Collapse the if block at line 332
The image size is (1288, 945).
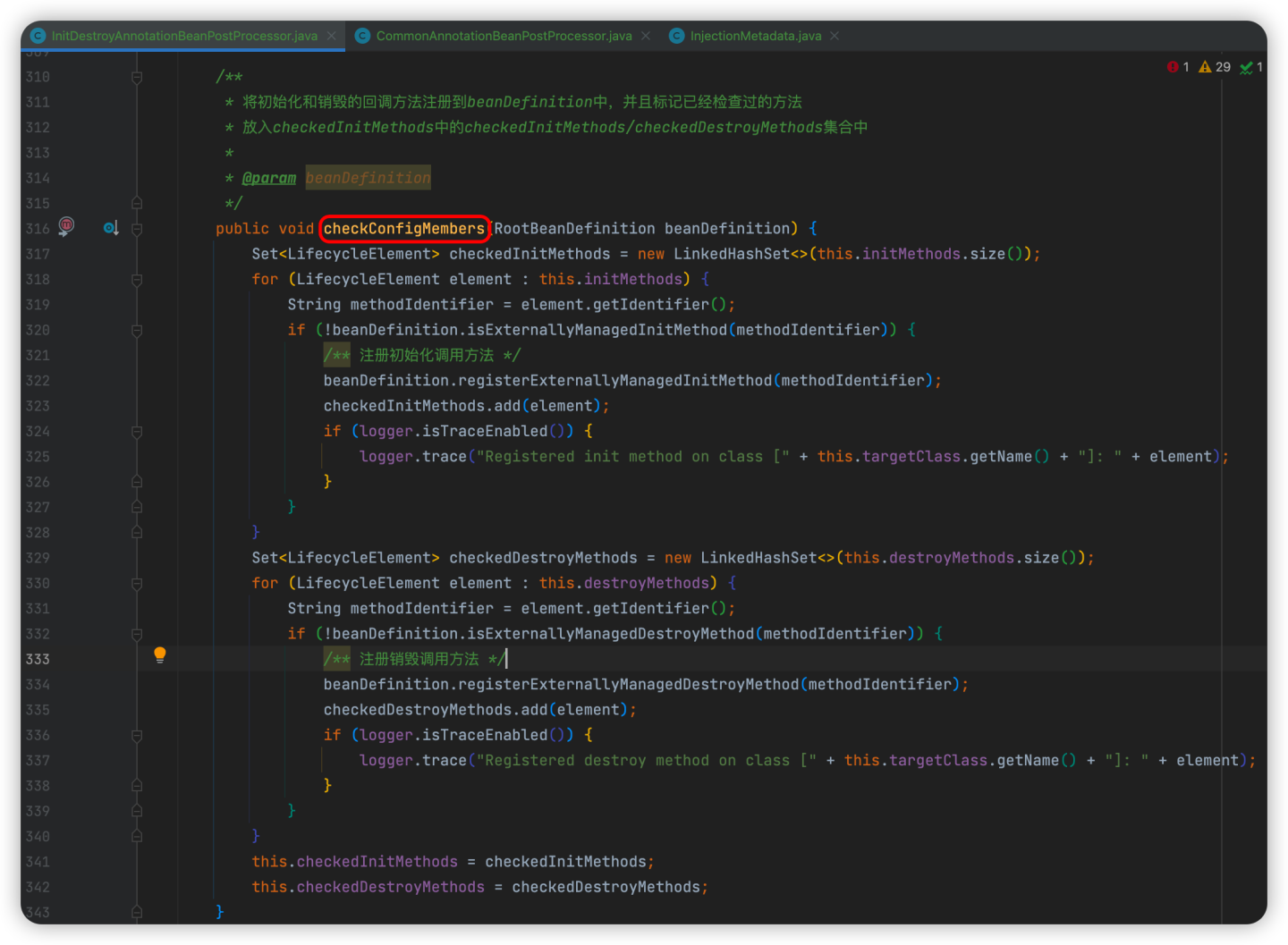click(137, 635)
